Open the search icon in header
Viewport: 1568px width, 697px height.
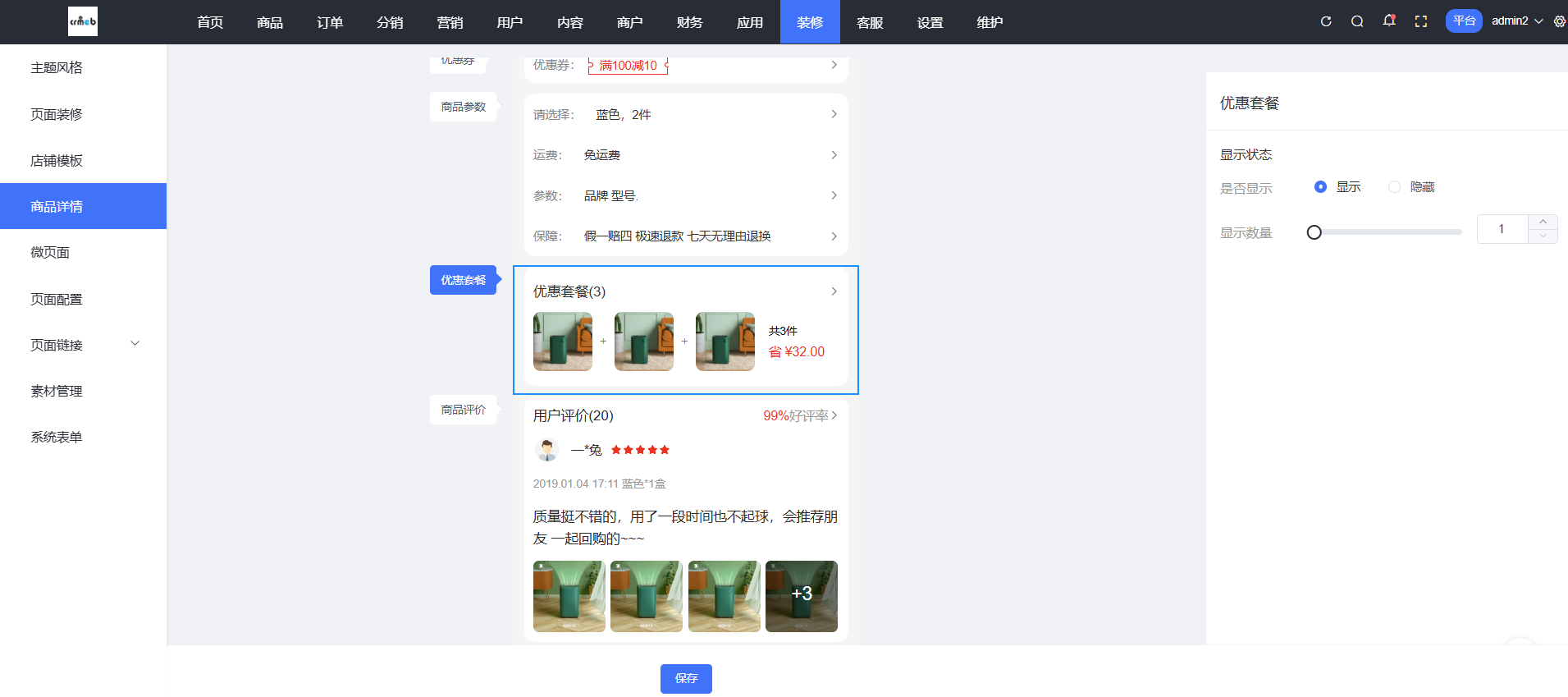click(x=1357, y=21)
